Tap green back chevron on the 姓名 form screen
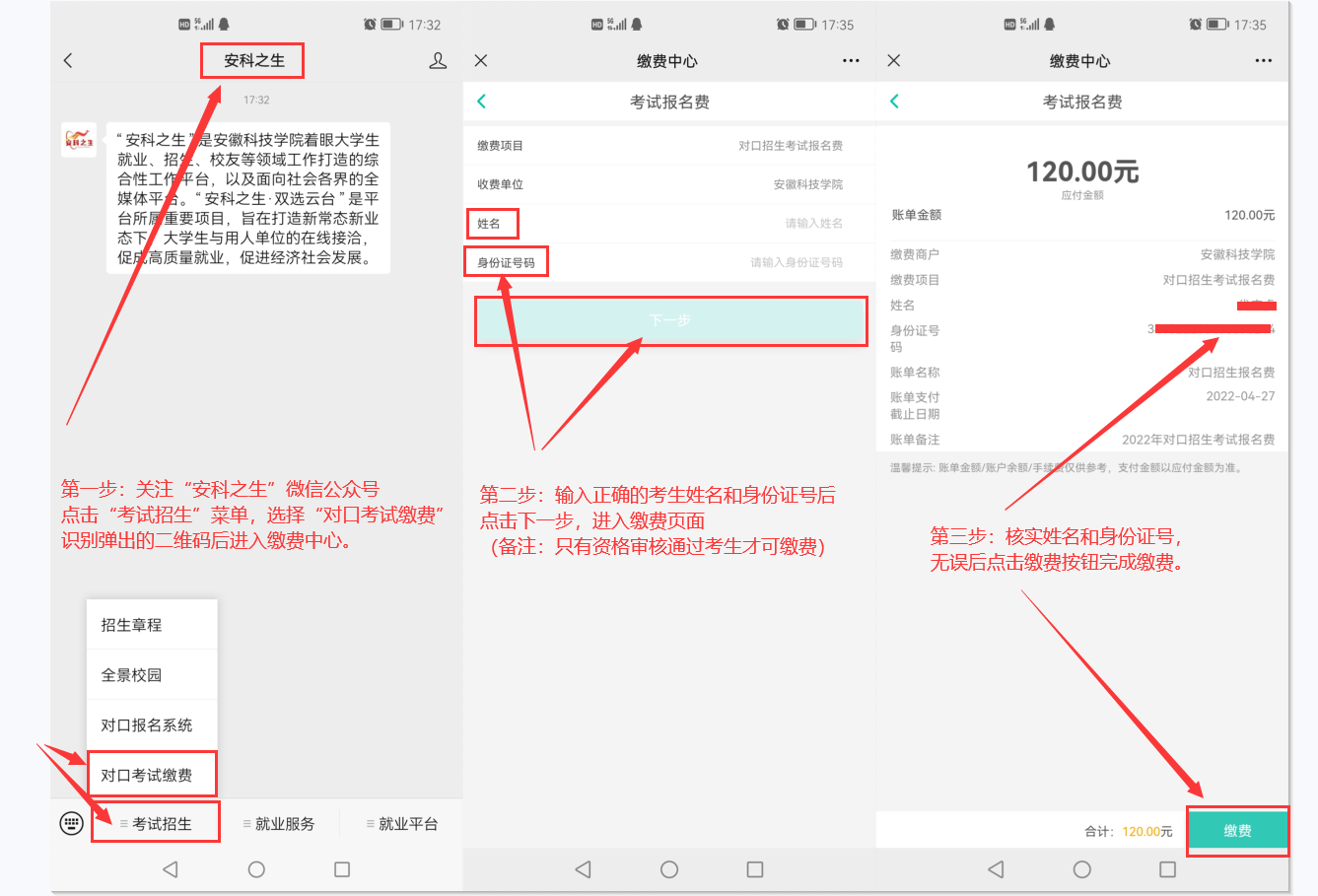The height and width of the screenshot is (896, 1318). click(x=482, y=102)
